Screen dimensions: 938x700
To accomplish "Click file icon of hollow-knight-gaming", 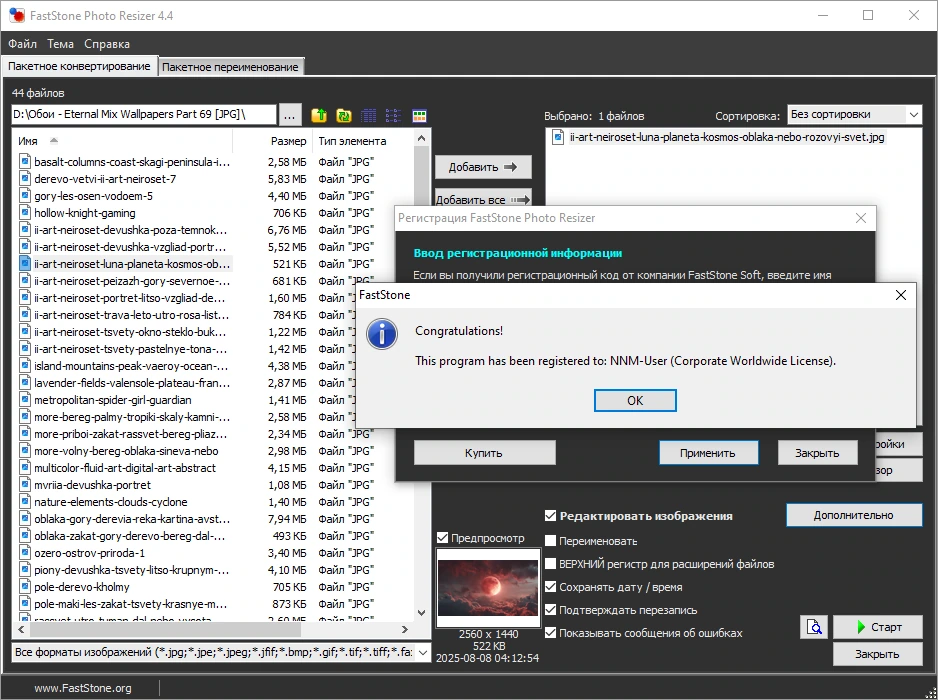I will (x=25, y=212).
